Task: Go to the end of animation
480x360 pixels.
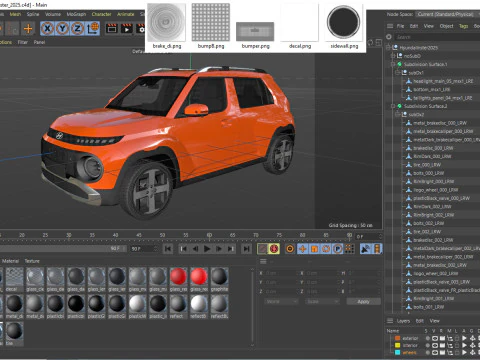Action: (246, 249)
